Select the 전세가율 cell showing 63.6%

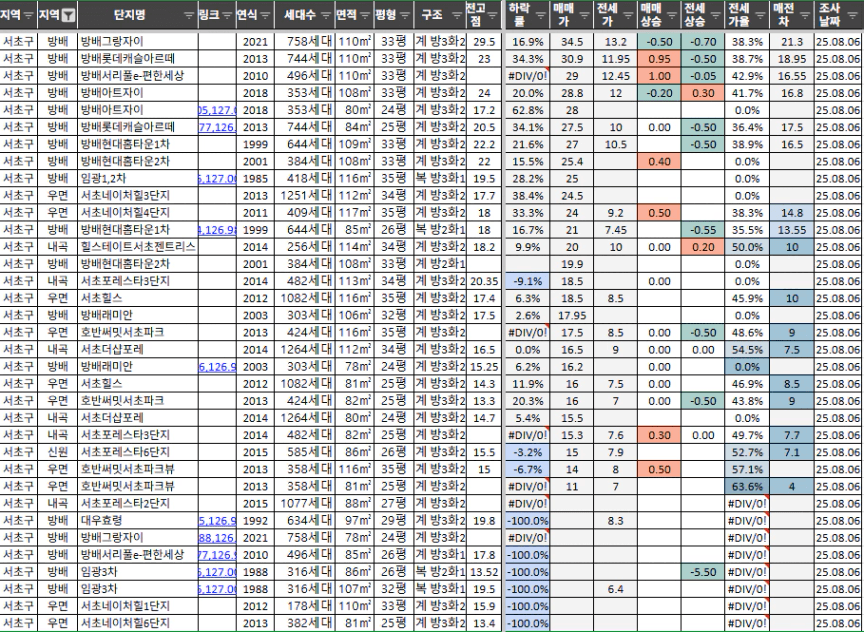click(747, 486)
